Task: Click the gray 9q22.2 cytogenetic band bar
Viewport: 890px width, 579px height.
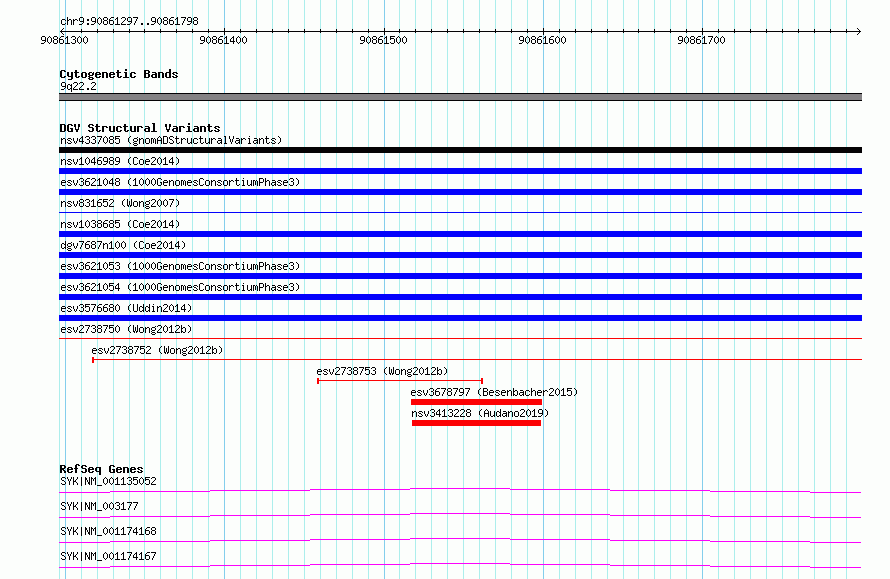Action: pos(460,97)
